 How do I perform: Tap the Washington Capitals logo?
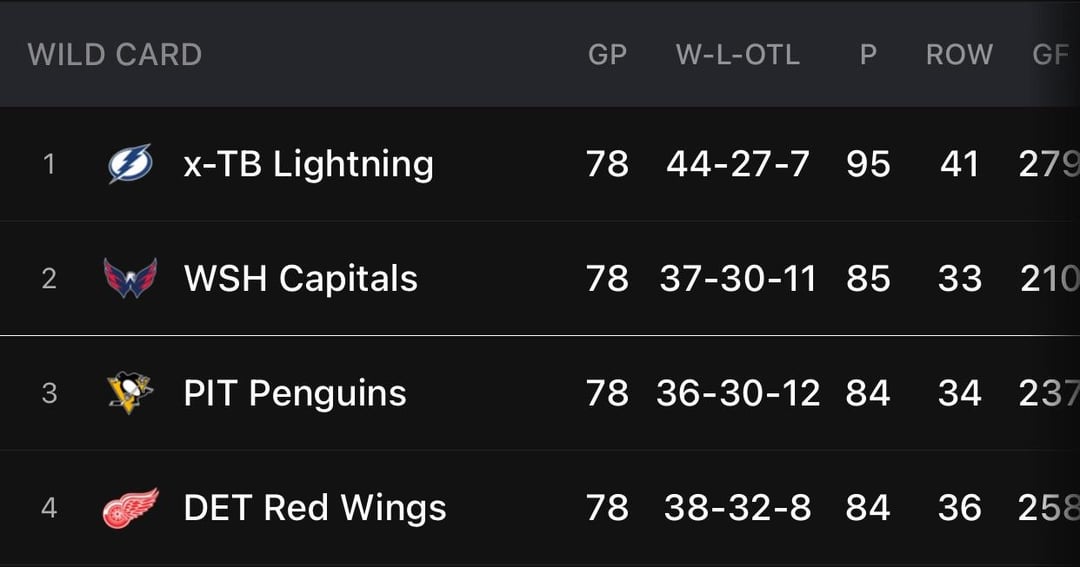click(x=130, y=278)
